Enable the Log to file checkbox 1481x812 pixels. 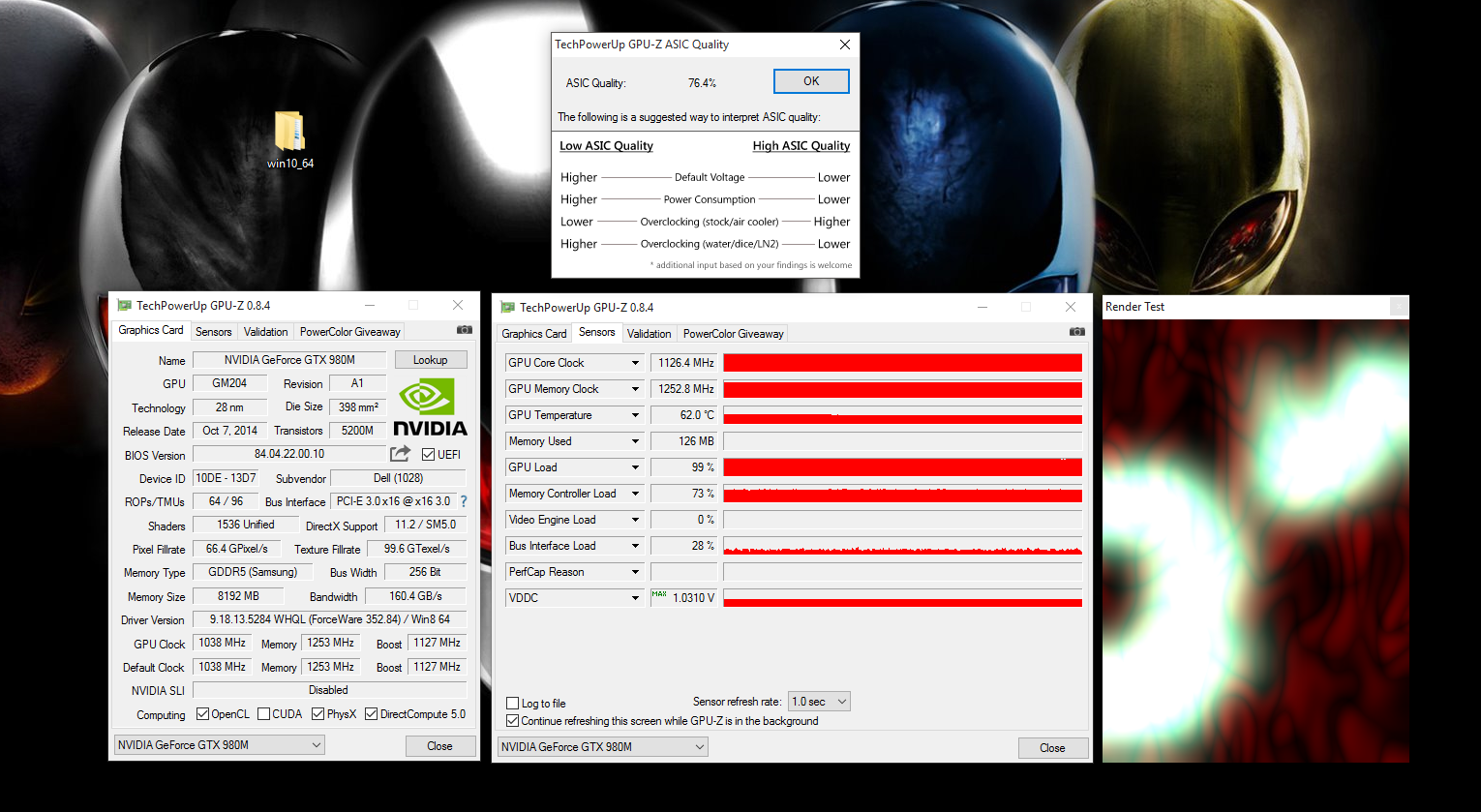pos(513,704)
